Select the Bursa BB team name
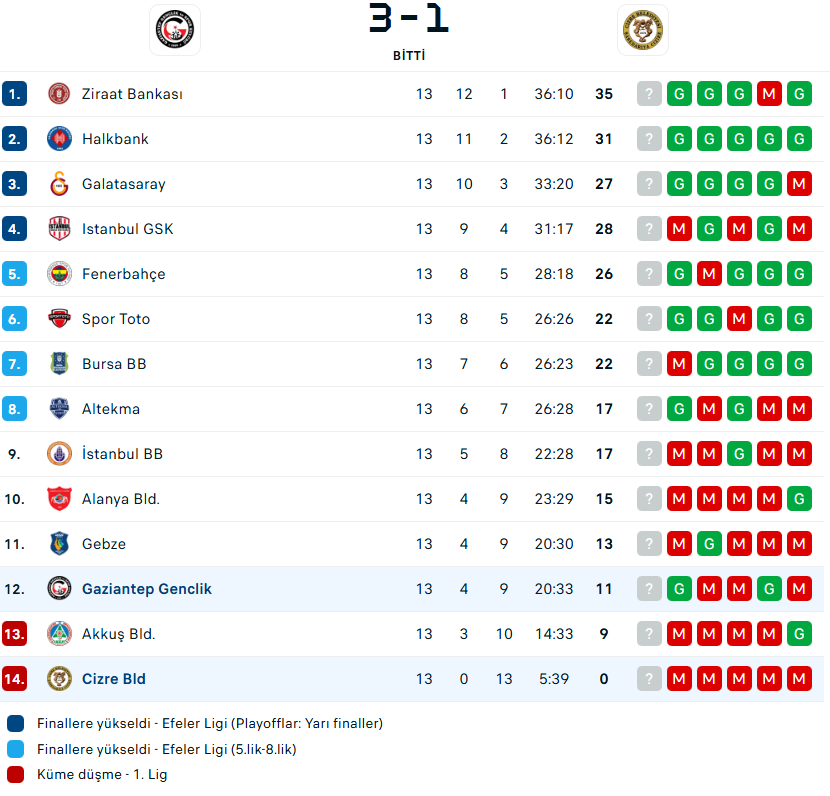830x796 pixels. pos(114,364)
